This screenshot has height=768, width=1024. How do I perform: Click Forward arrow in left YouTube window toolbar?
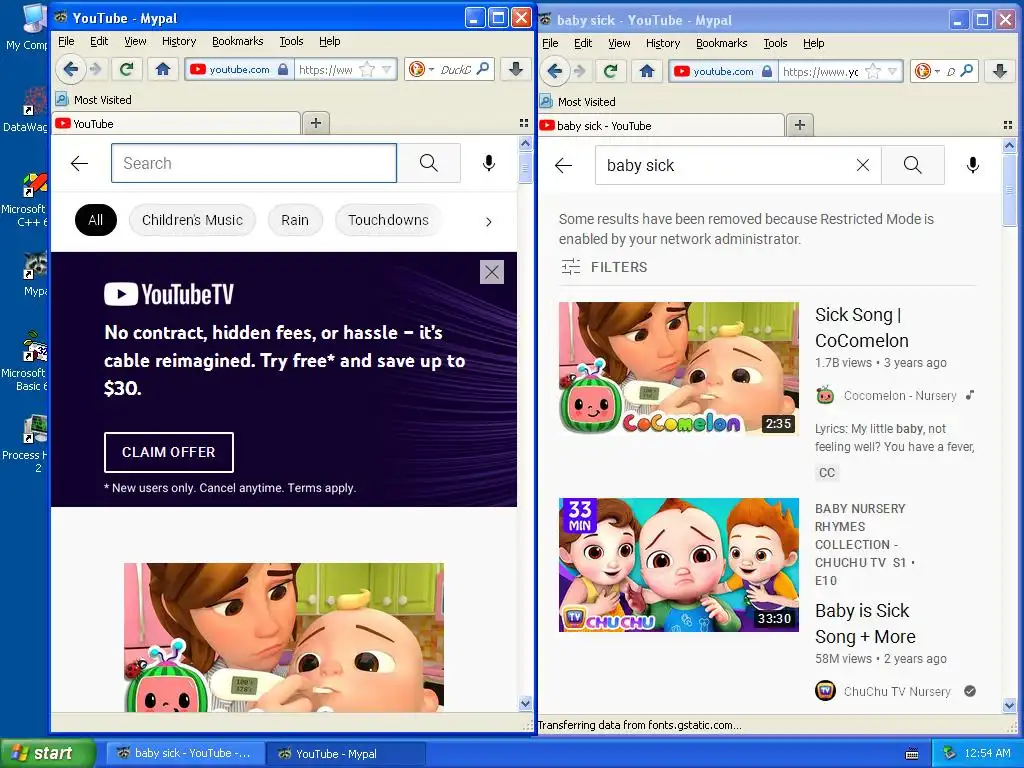click(95, 69)
